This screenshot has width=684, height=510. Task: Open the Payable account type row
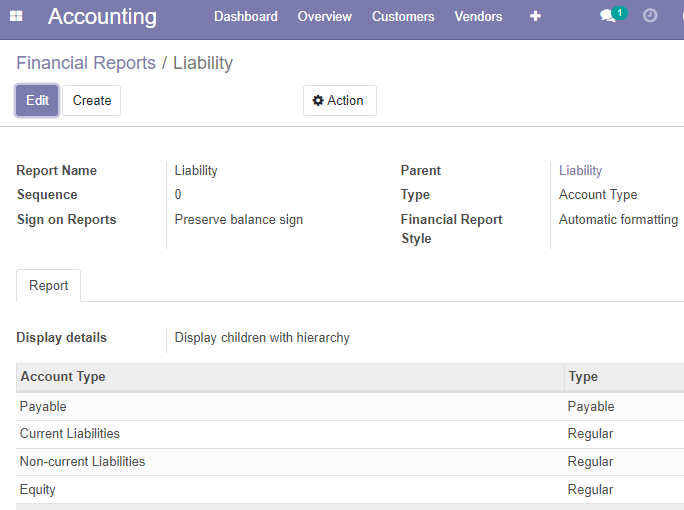[x=350, y=407]
